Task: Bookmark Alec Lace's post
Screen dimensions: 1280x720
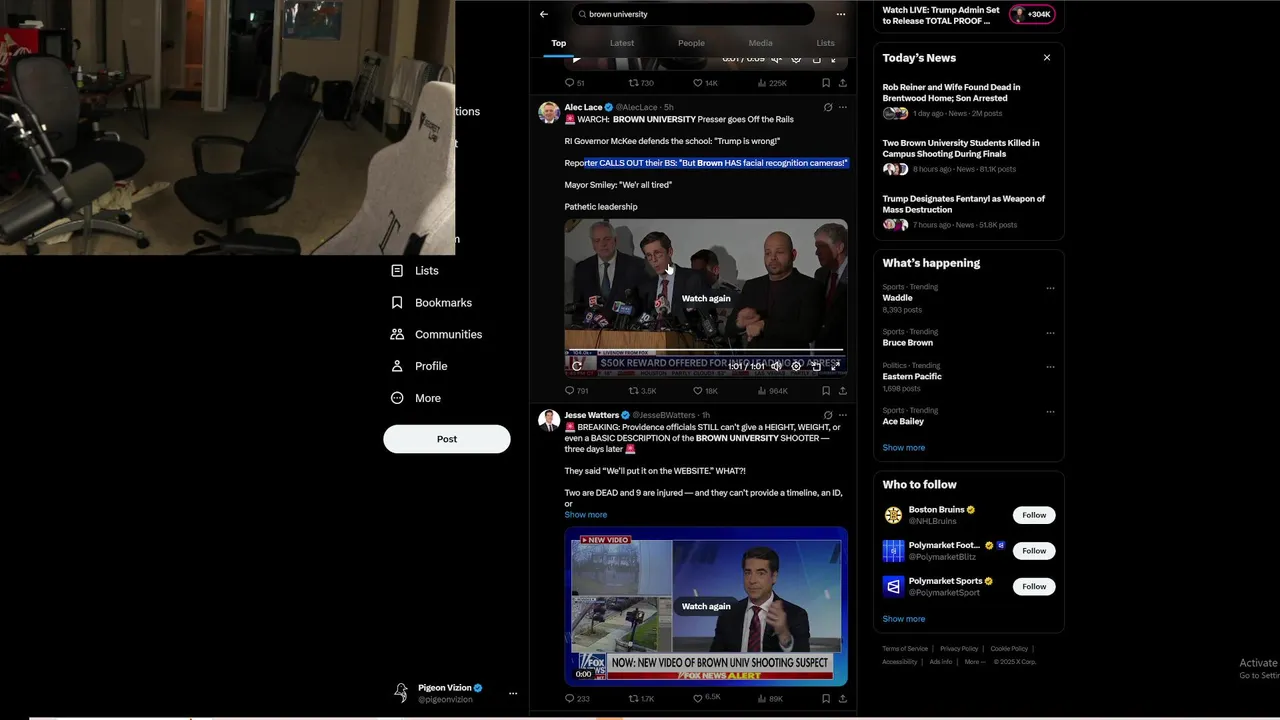Action: pyautogui.click(x=825, y=391)
